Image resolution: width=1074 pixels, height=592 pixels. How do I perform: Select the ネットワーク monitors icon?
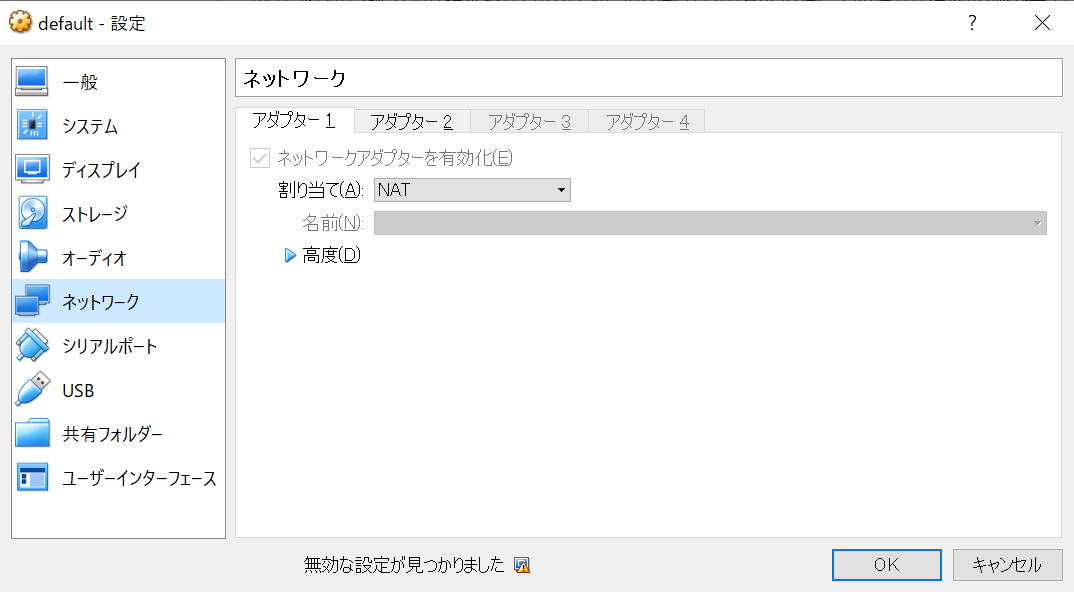32,301
